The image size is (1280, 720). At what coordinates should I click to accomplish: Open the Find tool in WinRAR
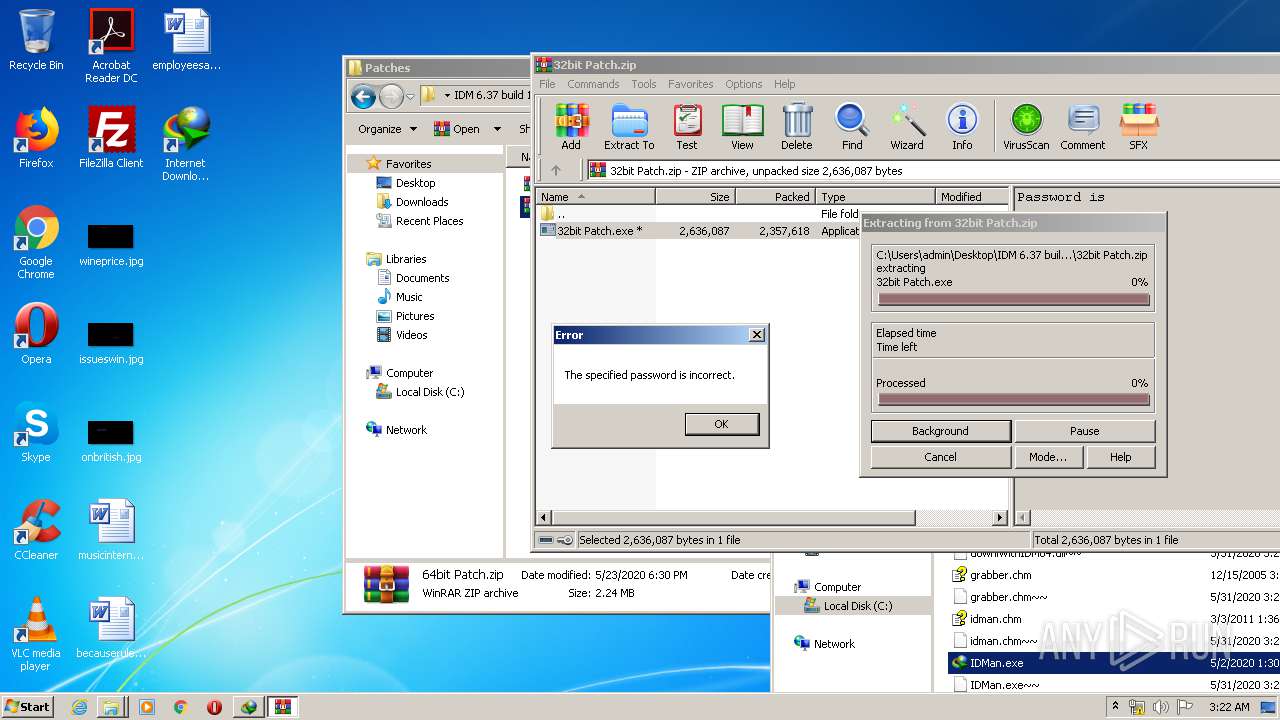tap(852, 127)
